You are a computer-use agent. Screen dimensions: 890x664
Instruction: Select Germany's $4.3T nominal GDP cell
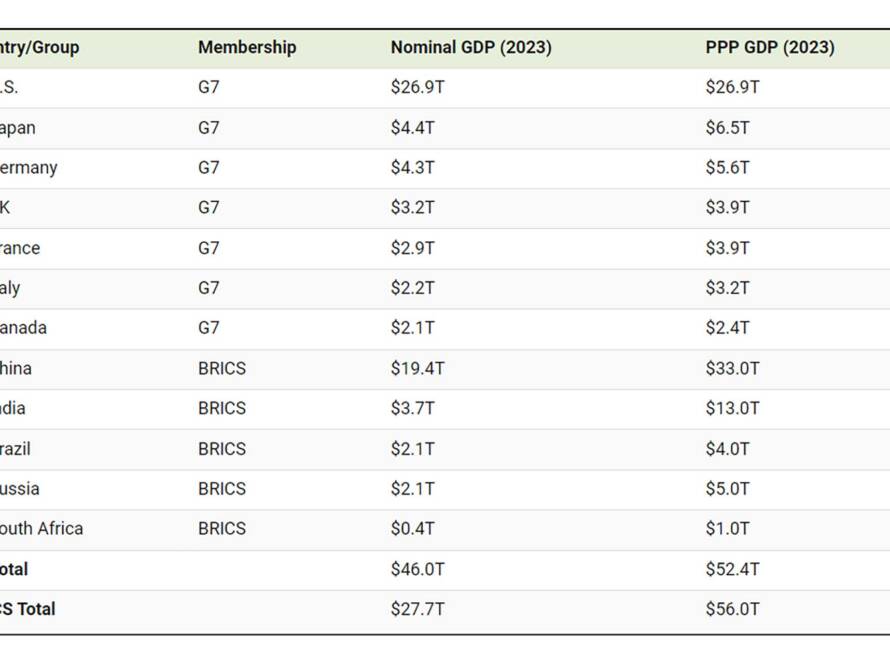412,167
